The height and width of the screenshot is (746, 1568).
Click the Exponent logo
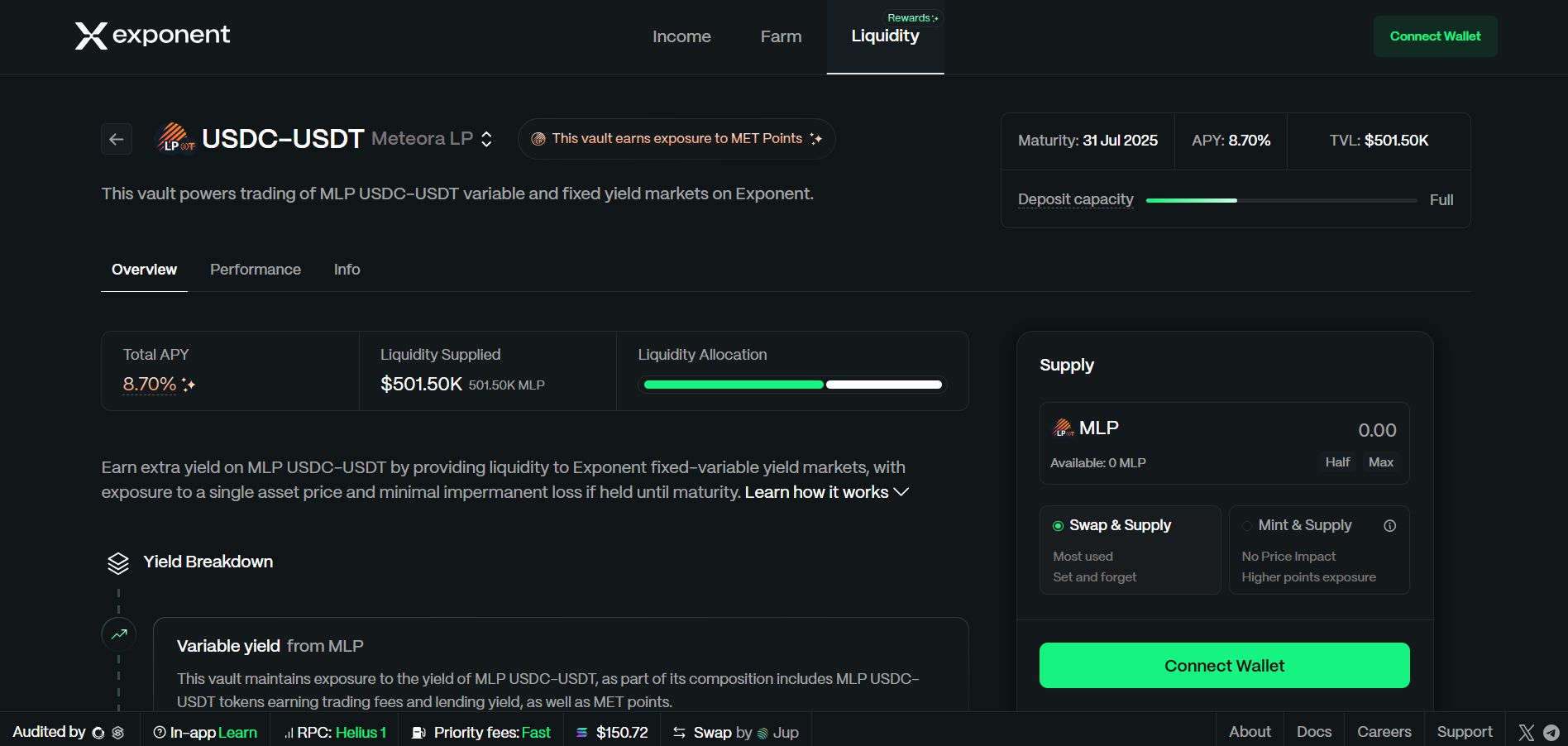[153, 36]
